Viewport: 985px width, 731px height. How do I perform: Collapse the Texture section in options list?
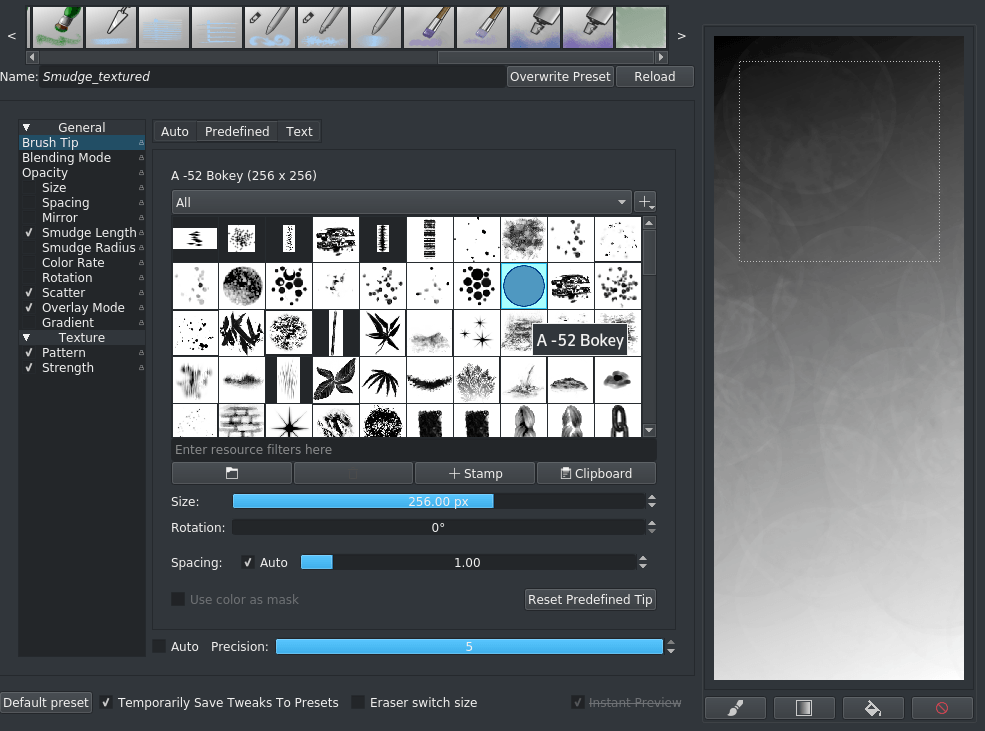point(25,337)
